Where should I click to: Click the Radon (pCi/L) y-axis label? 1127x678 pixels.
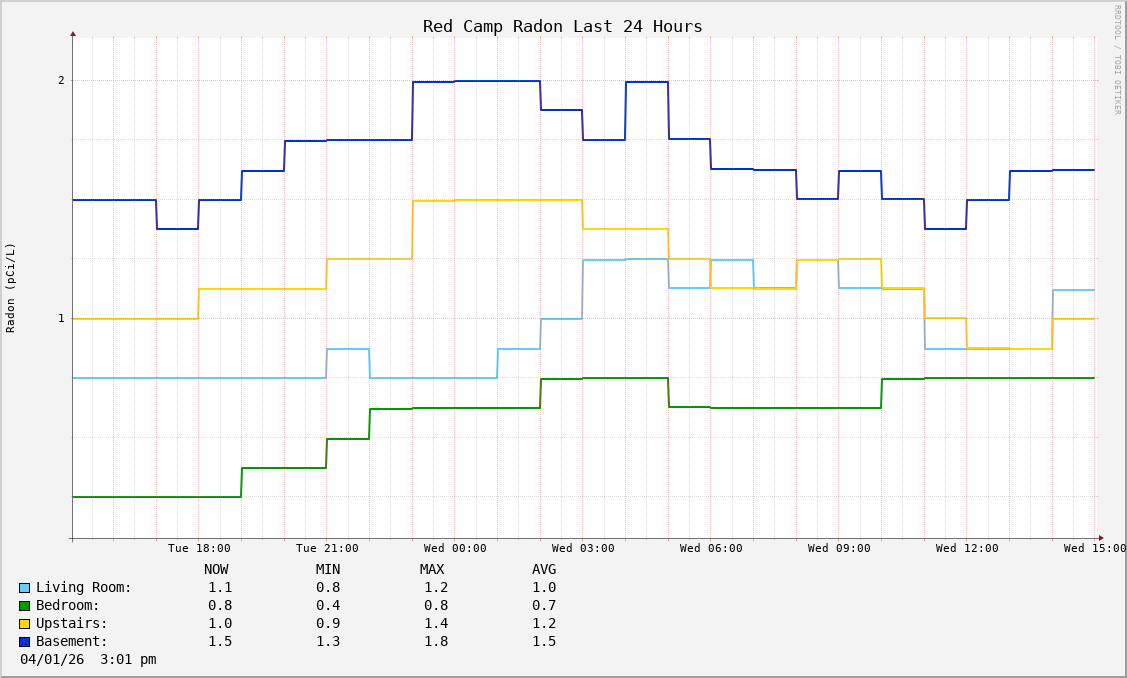[11, 288]
